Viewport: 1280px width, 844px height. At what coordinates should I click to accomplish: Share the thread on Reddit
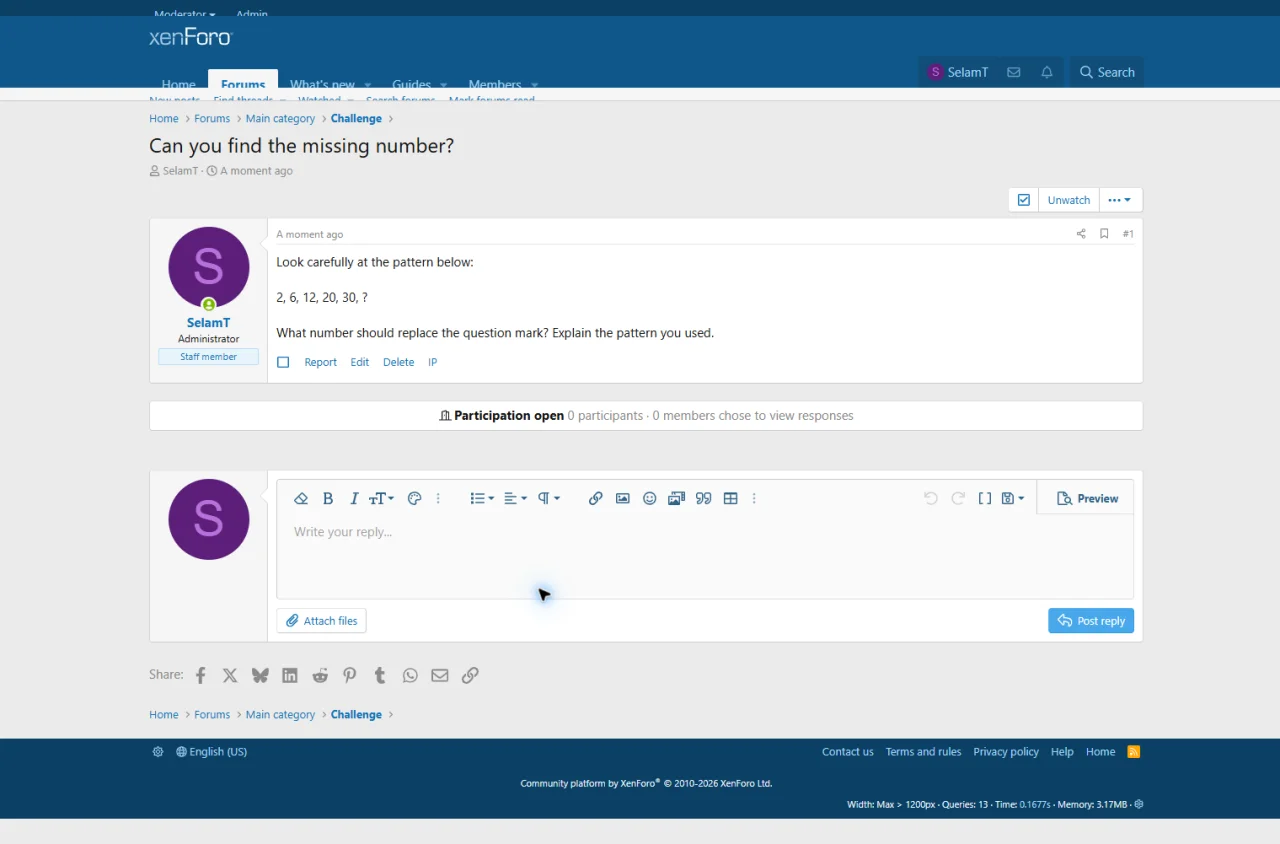click(x=320, y=675)
